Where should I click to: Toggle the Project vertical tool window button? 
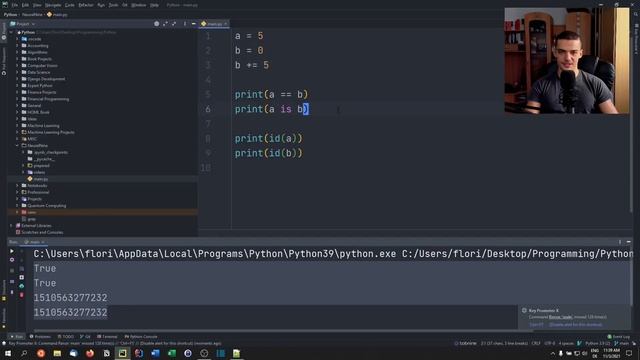point(4,31)
